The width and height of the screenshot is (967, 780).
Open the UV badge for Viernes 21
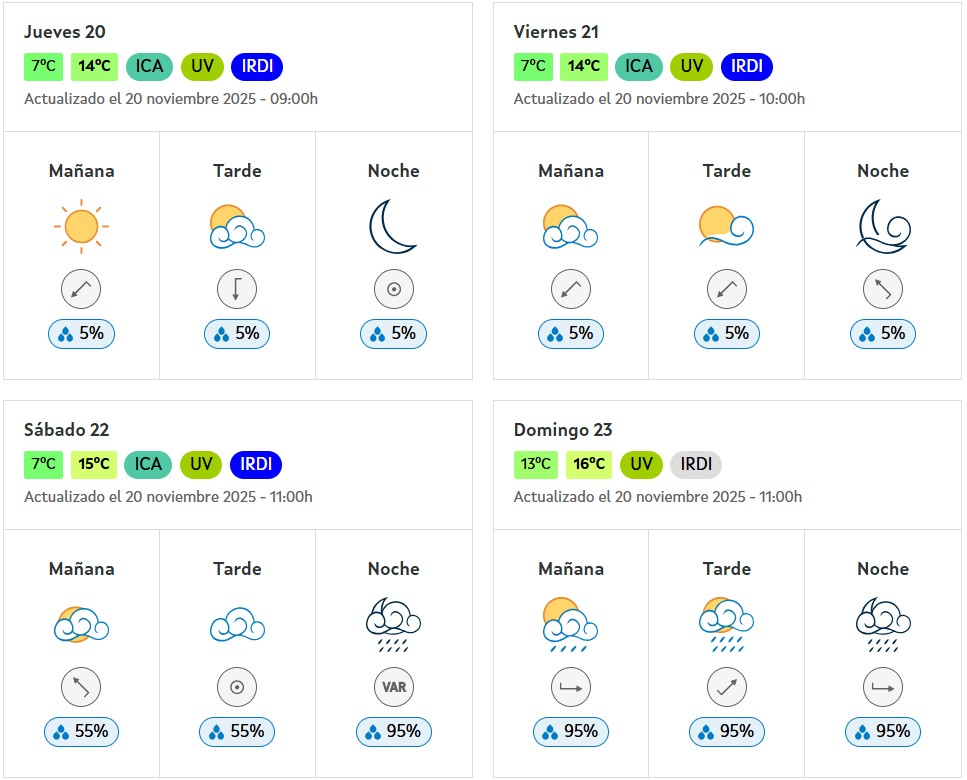691,67
